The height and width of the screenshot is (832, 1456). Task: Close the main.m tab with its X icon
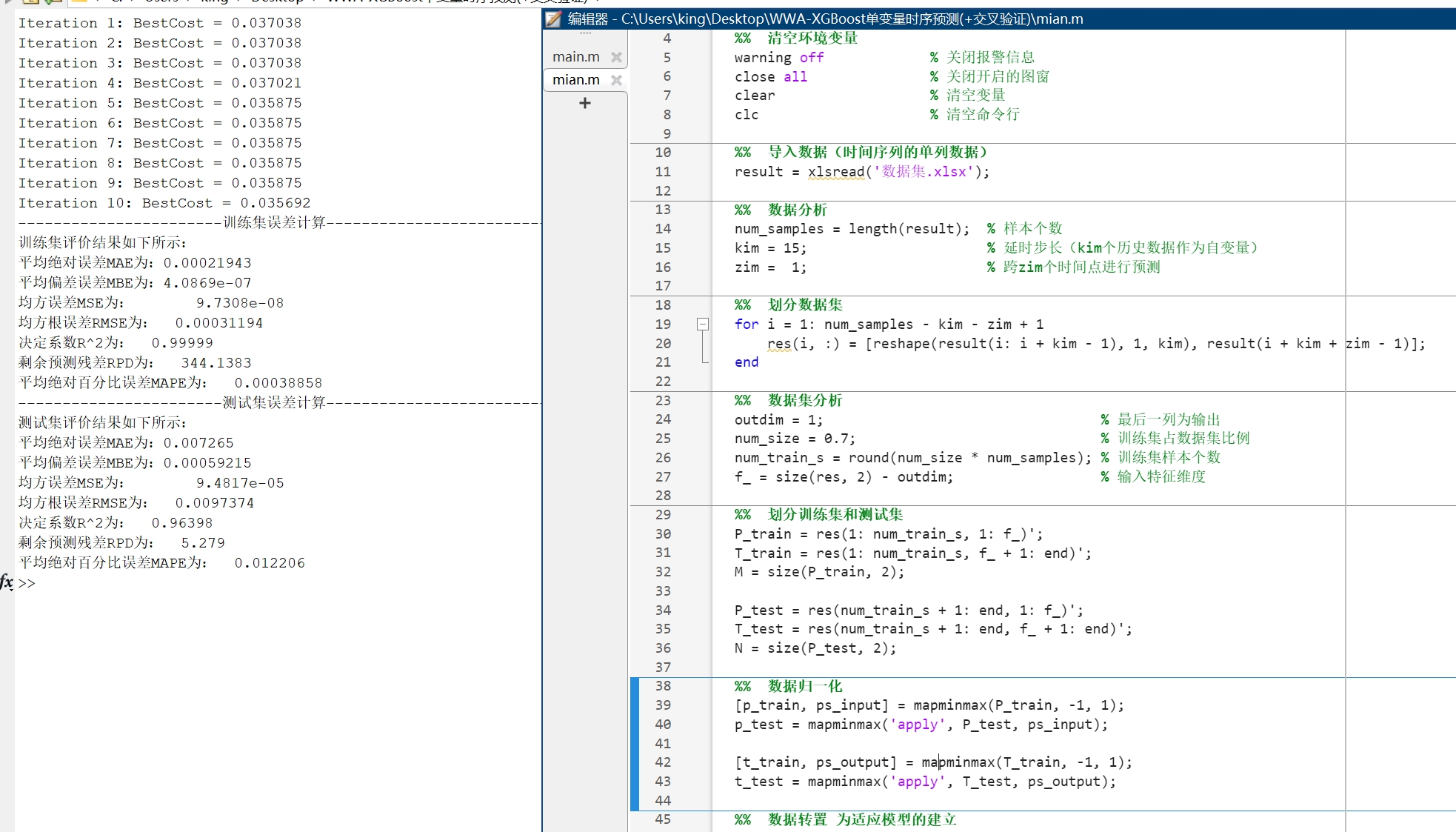[x=616, y=56]
